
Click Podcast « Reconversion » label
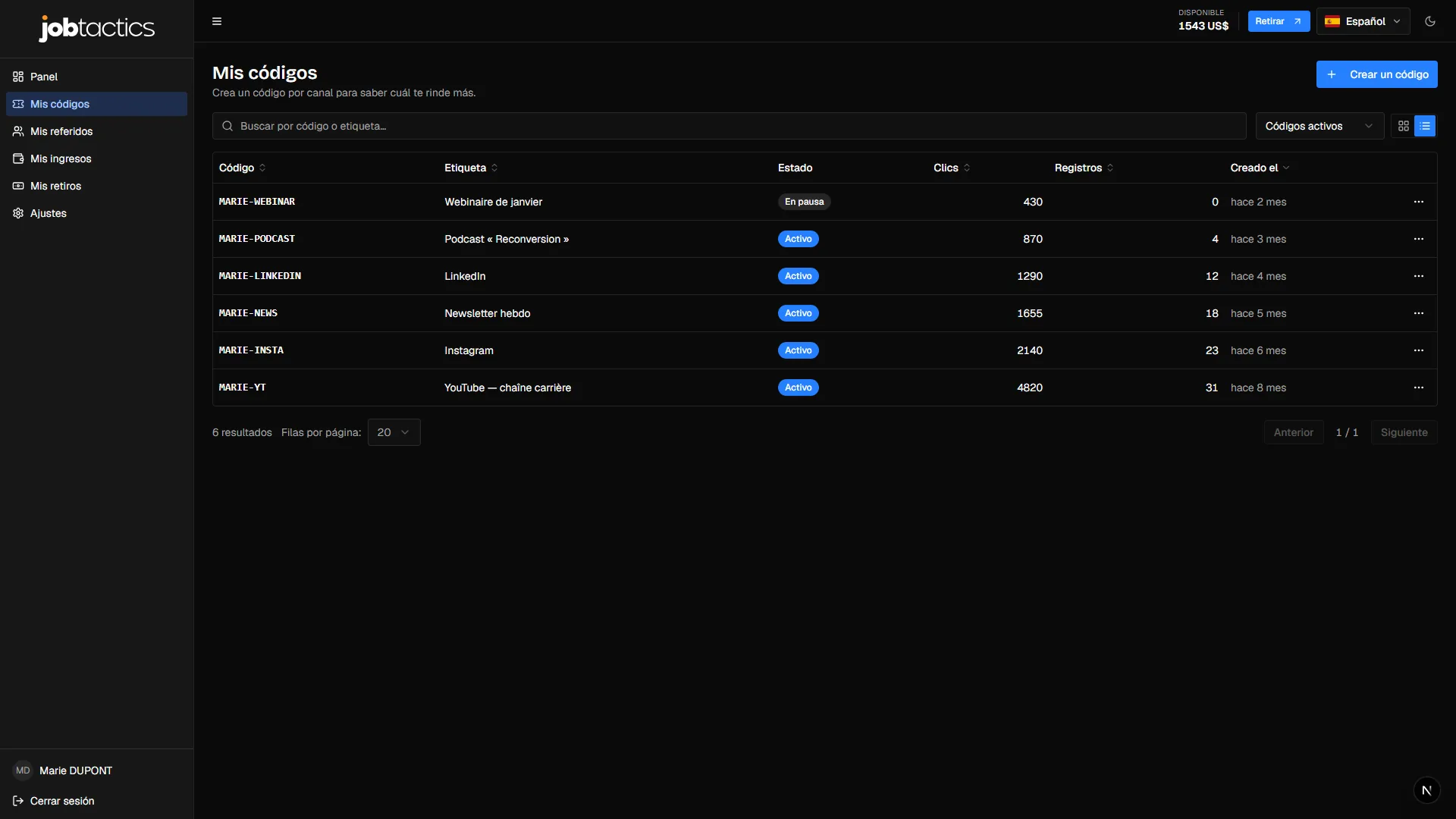coord(507,239)
